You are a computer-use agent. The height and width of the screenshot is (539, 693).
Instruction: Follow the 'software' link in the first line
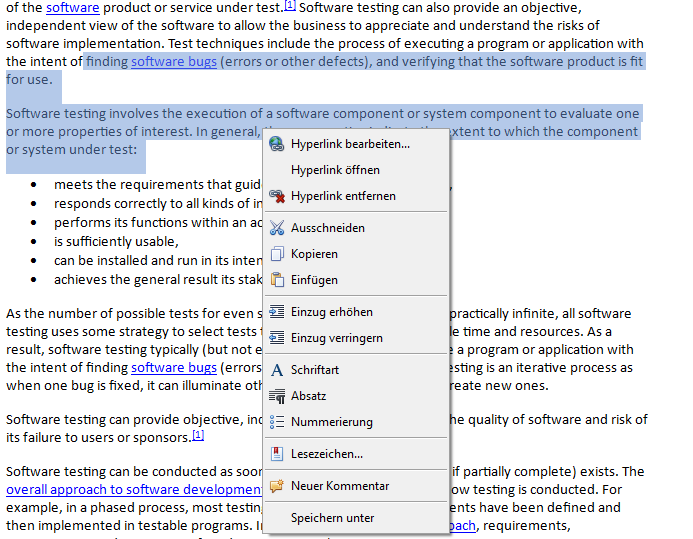pyautogui.click(x=72, y=9)
